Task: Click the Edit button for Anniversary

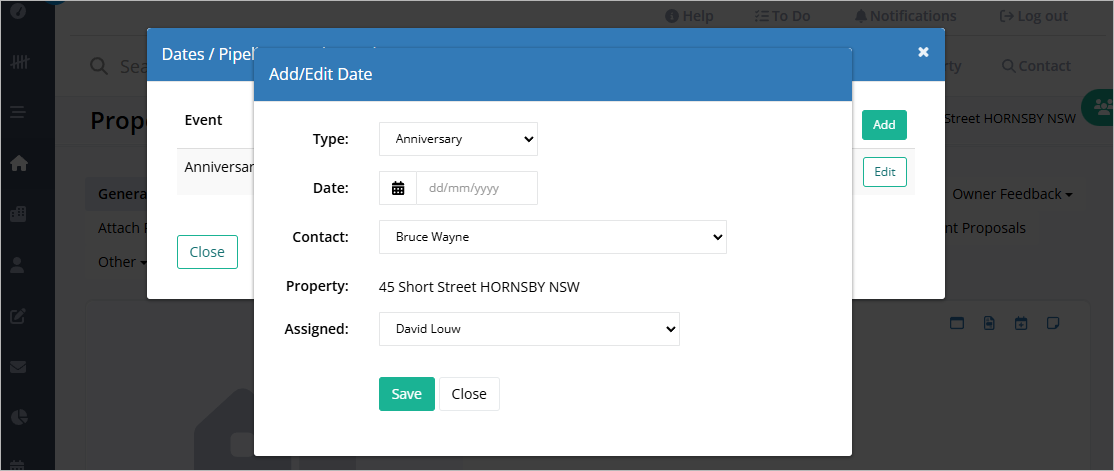Action: [x=885, y=172]
